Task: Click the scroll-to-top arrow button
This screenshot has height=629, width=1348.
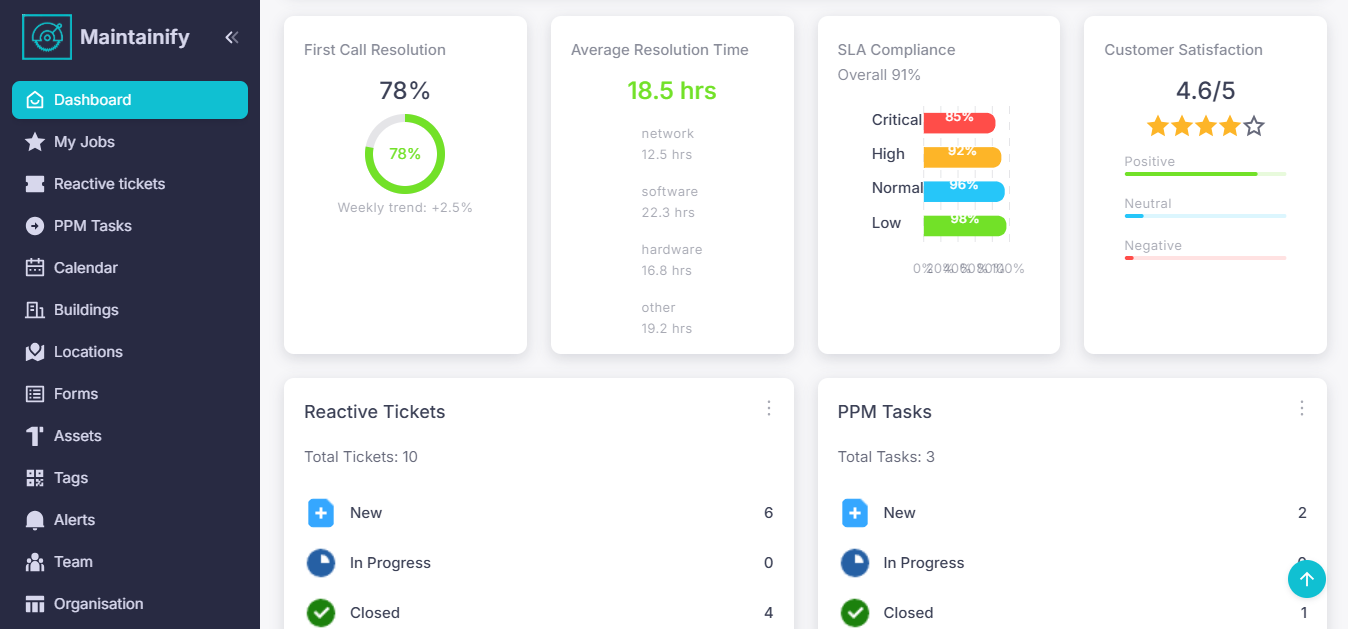Action: coord(1306,579)
